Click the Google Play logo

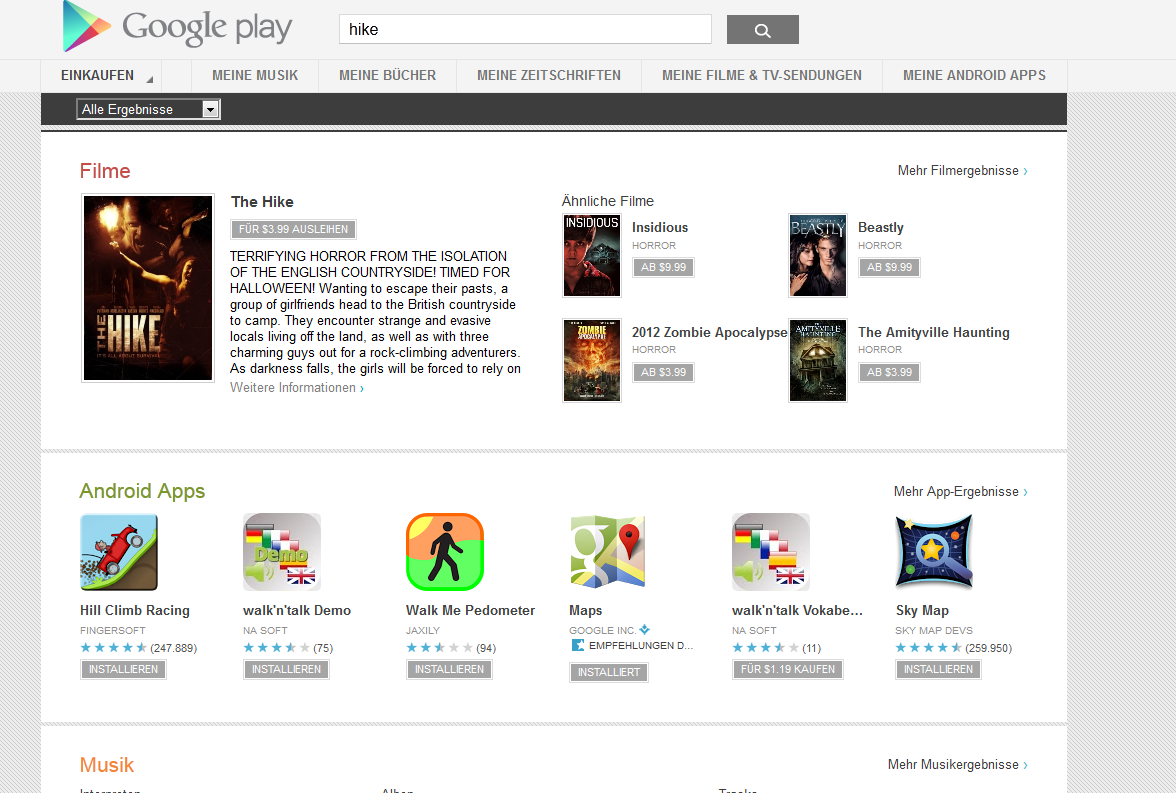point(177,27)
